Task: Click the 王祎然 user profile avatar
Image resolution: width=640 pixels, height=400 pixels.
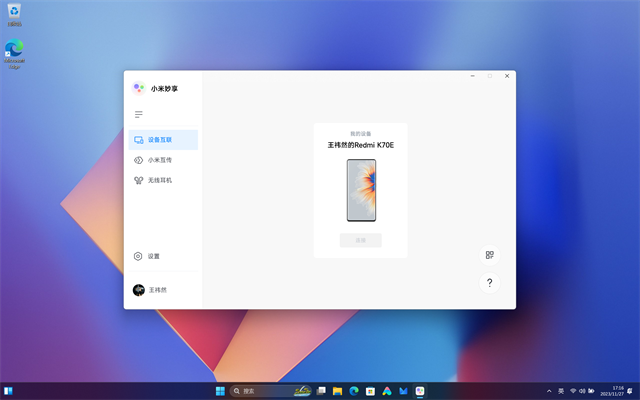Action: click(139, 290)
